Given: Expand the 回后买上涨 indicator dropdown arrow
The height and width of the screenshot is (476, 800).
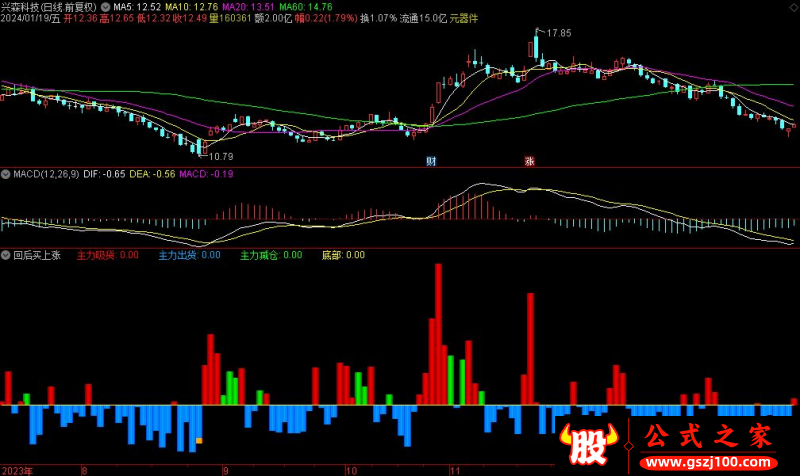Looking at the screenshot, I should click(x=6, y=255).
